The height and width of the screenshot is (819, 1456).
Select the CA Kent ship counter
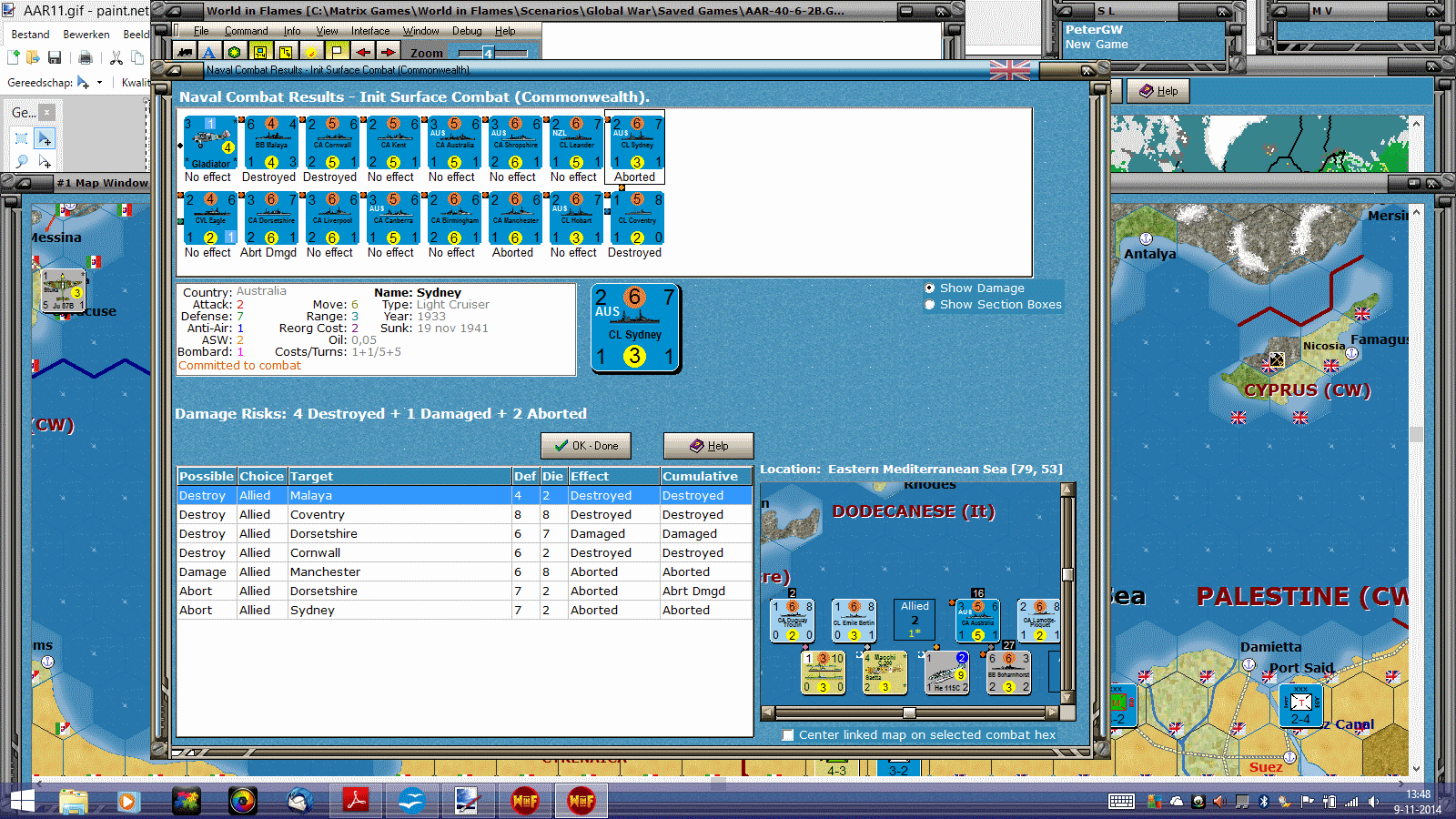pyautogui.click(x=393, y=143)
